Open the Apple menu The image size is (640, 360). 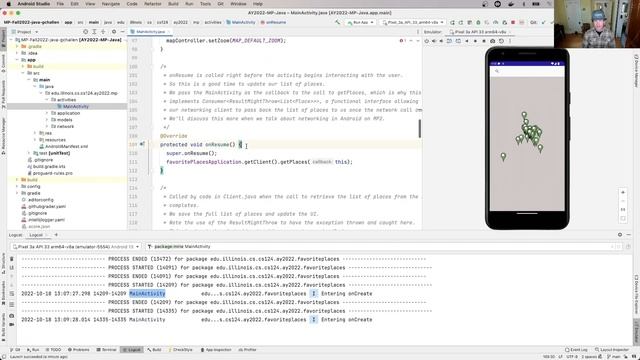(9, 4)
